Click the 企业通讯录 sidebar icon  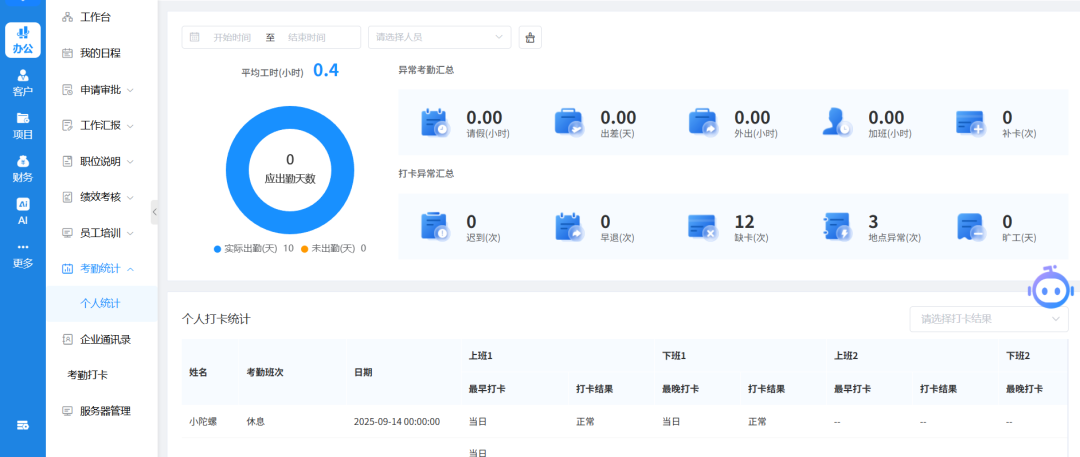point(68,339)
